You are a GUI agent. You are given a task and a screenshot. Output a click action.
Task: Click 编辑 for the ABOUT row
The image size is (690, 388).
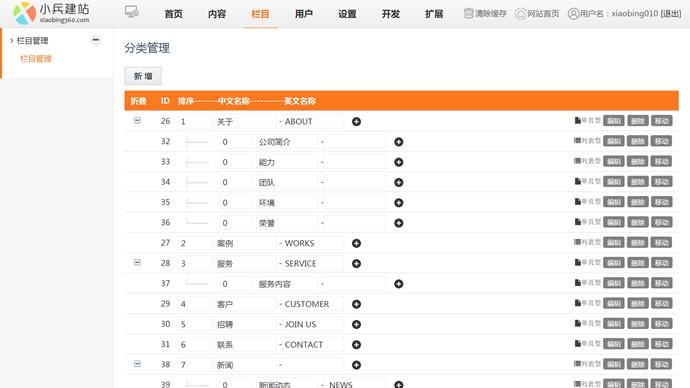(614, 121)
